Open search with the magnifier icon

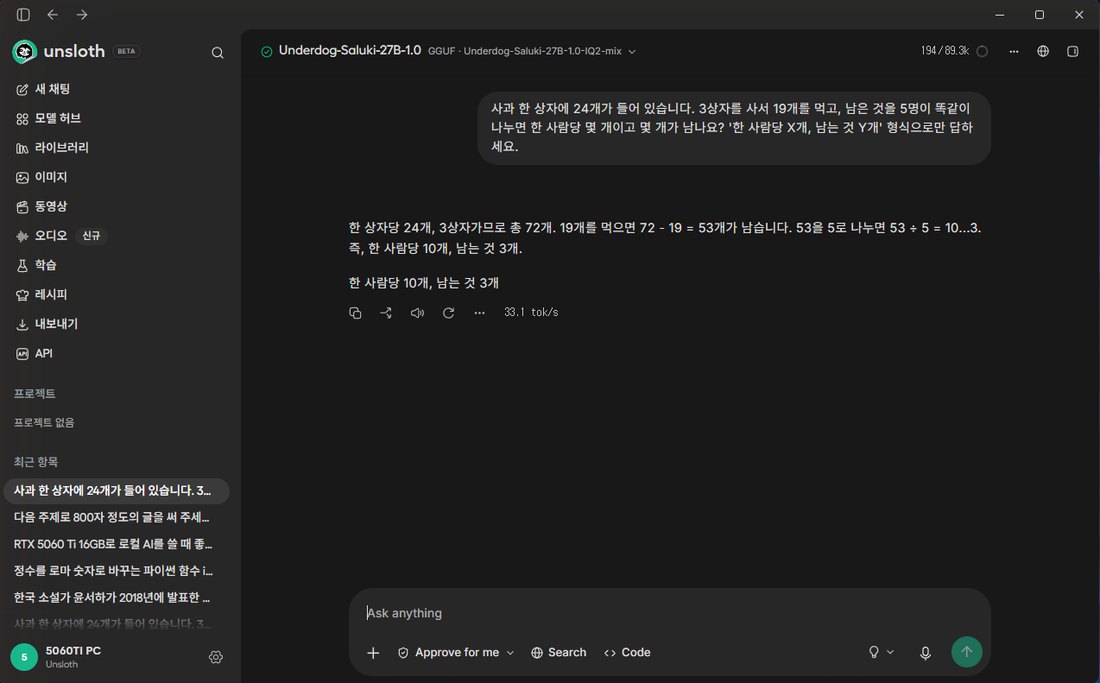tap(217, 53)
